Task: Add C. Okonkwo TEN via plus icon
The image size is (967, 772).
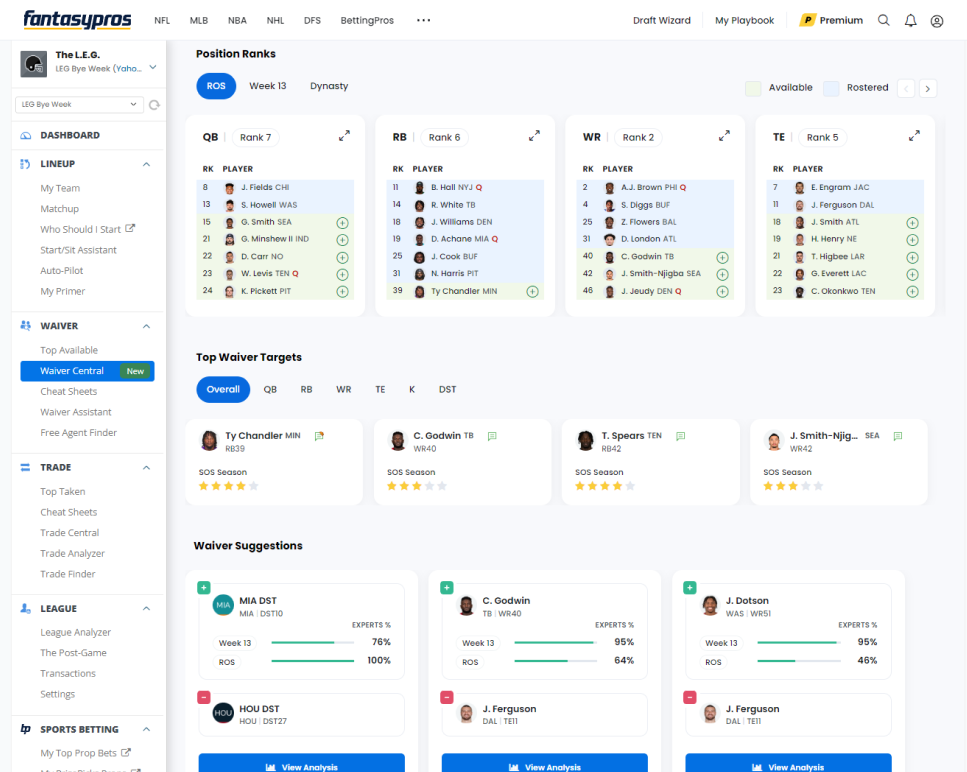Action: pyautogui.click(x=912, y=292)
